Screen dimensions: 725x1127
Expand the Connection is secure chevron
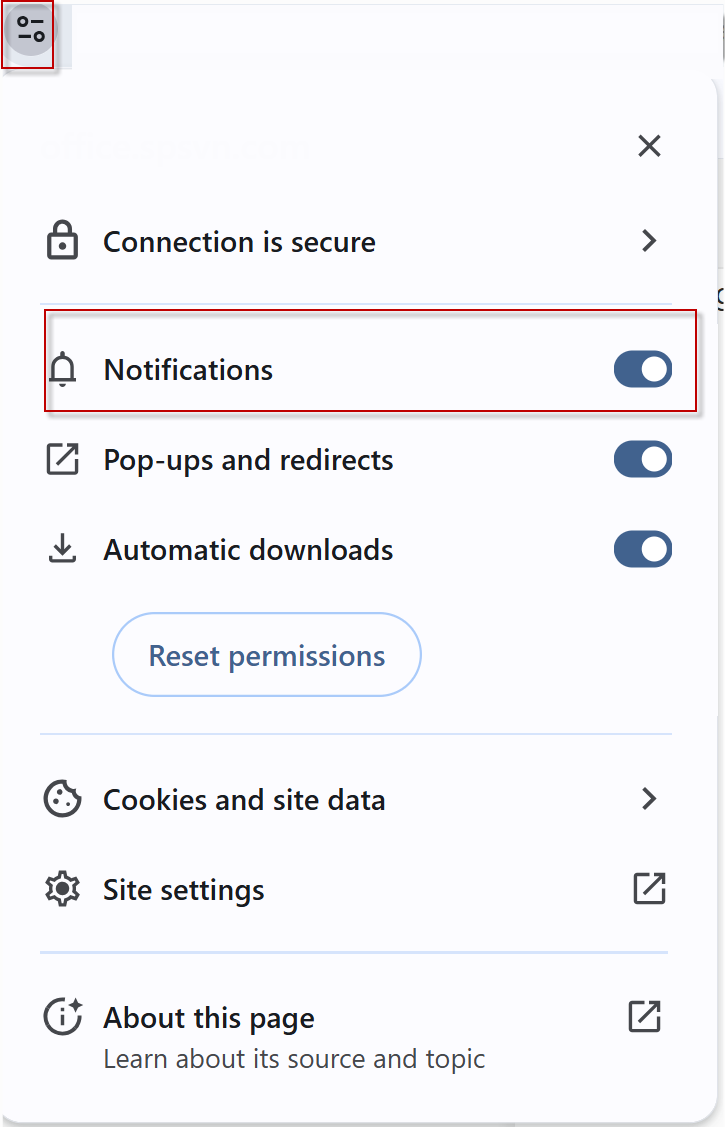[x=649, y=241]
